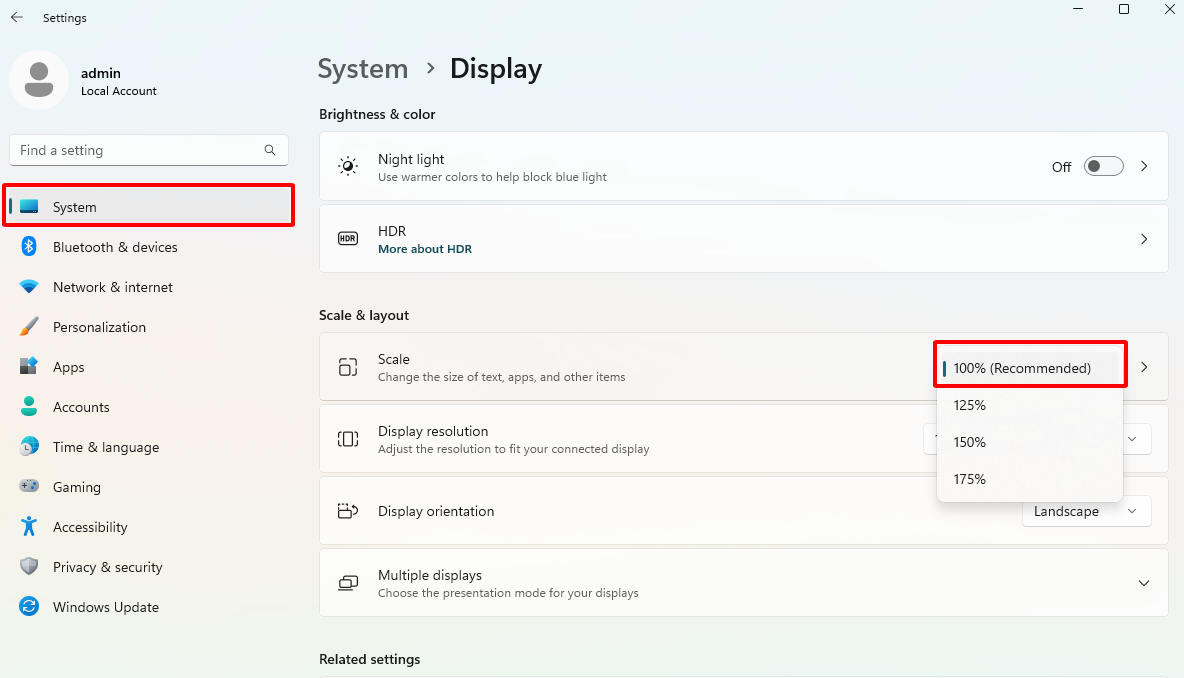Click the Display orientation icon
1184x678 pixels.
[347, 511]
